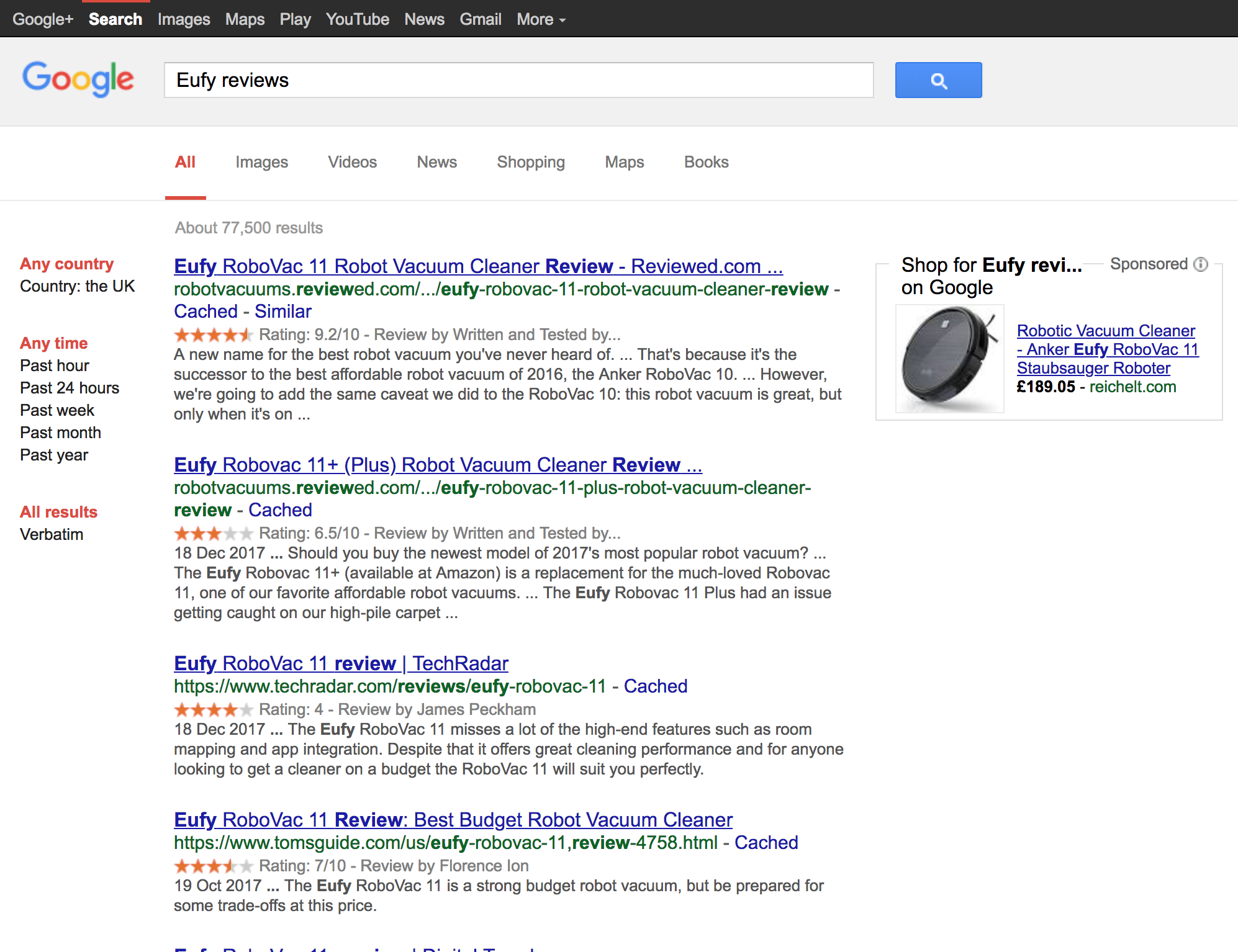Click the blue magnifier search button
This screenshot has width=1238, height=952.
938,80
